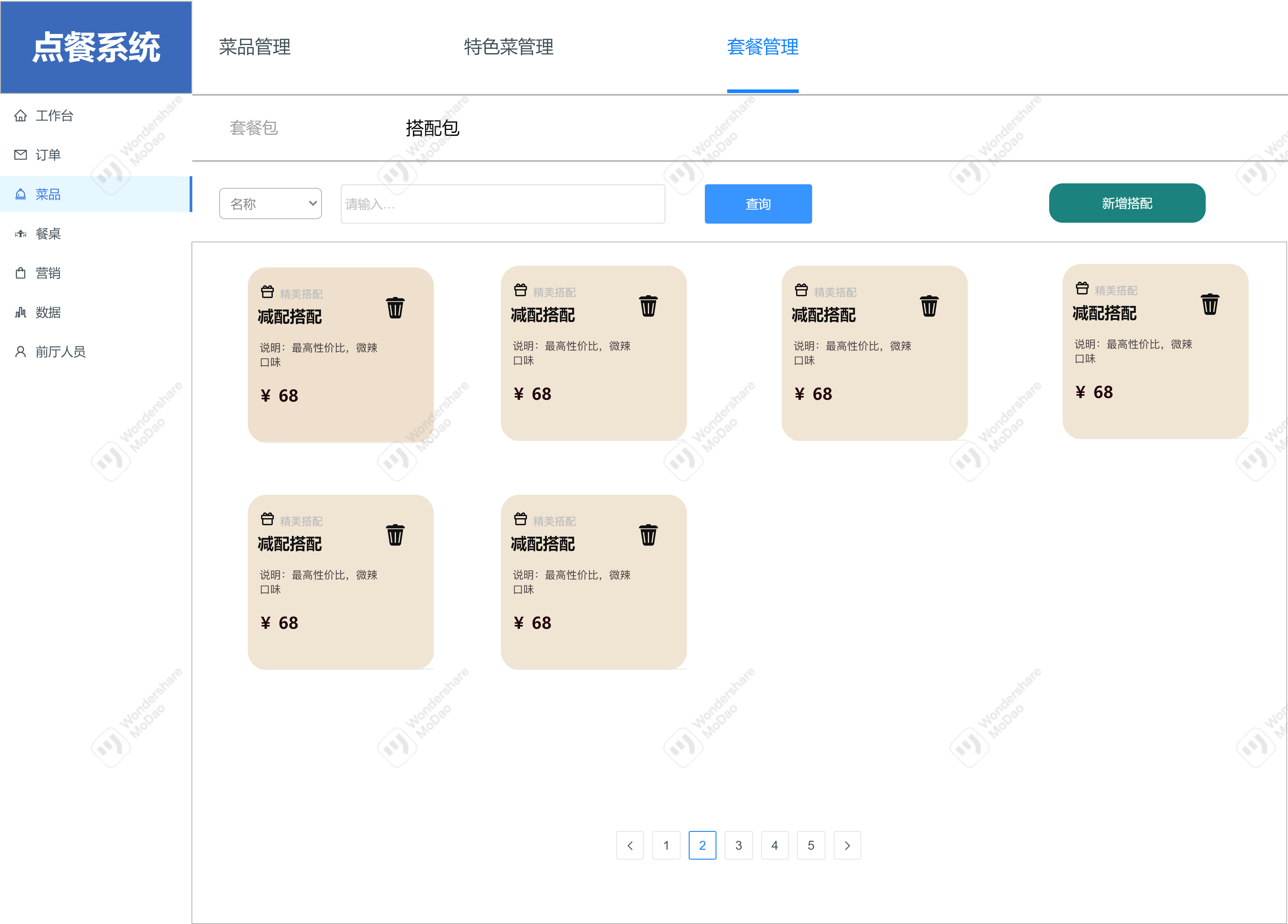Jump to page 3

point(739,846)
